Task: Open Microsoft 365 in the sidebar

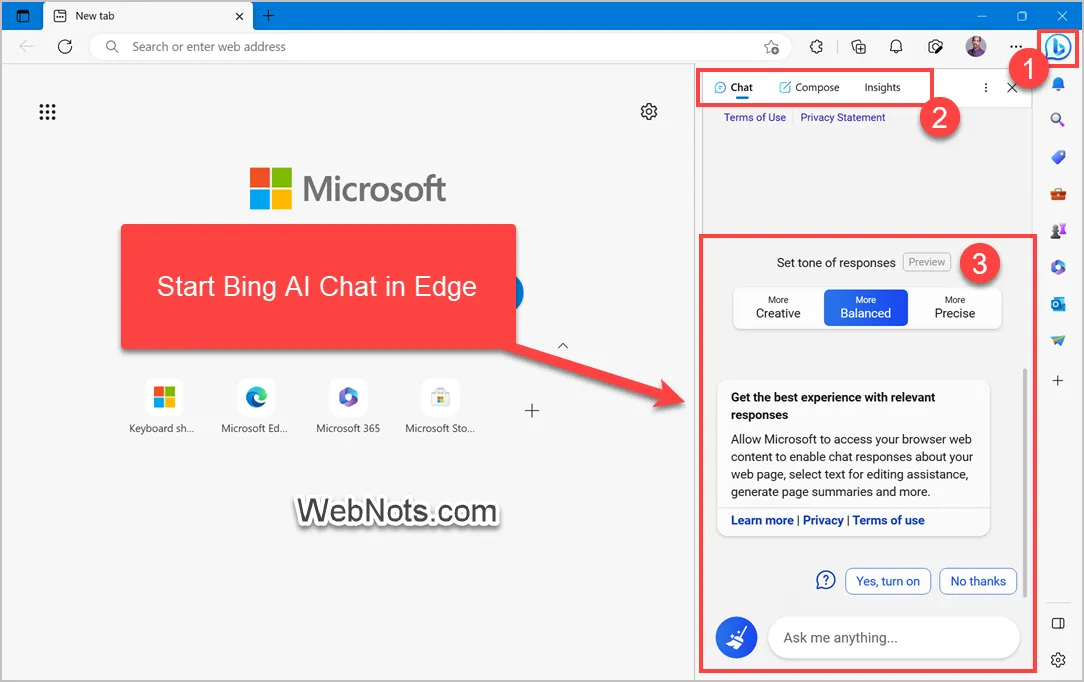Action: point(1058,267)
